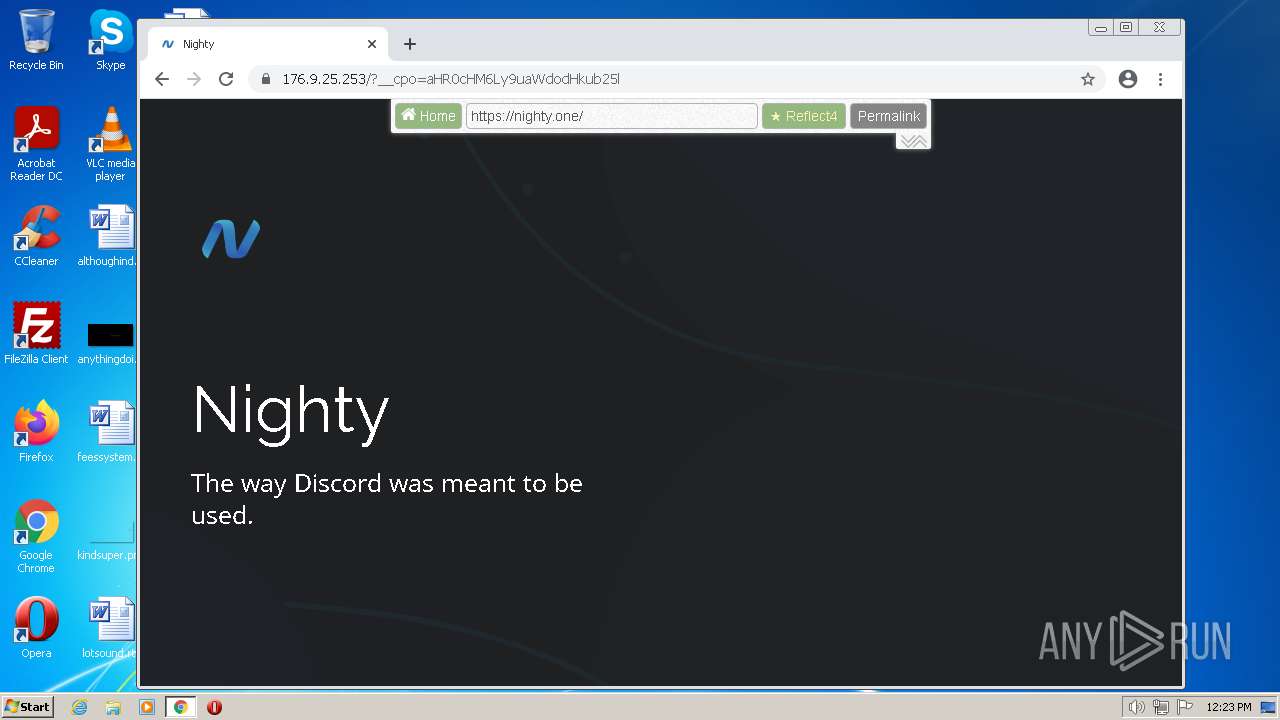Open the Windows Start menu
The height and width of the screenshot is (720, 1280).
[x=27, y=707]
